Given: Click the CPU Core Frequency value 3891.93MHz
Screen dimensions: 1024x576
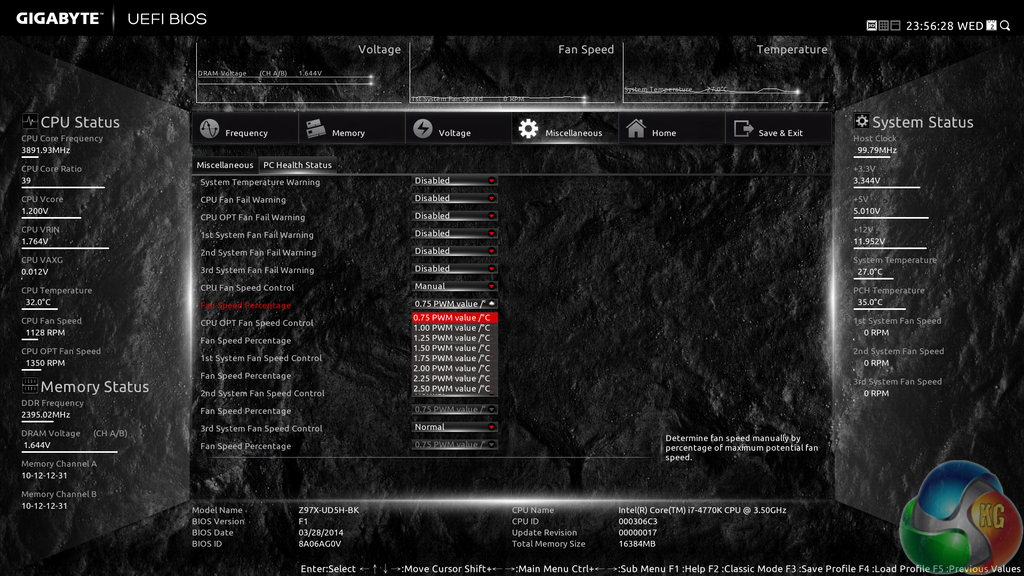Looking at the screenshot, I should click(x=46, y=150).
